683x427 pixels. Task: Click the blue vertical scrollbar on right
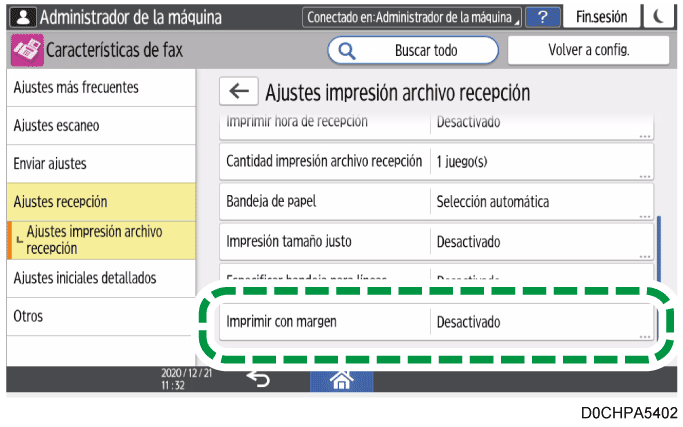coord(659,260)
